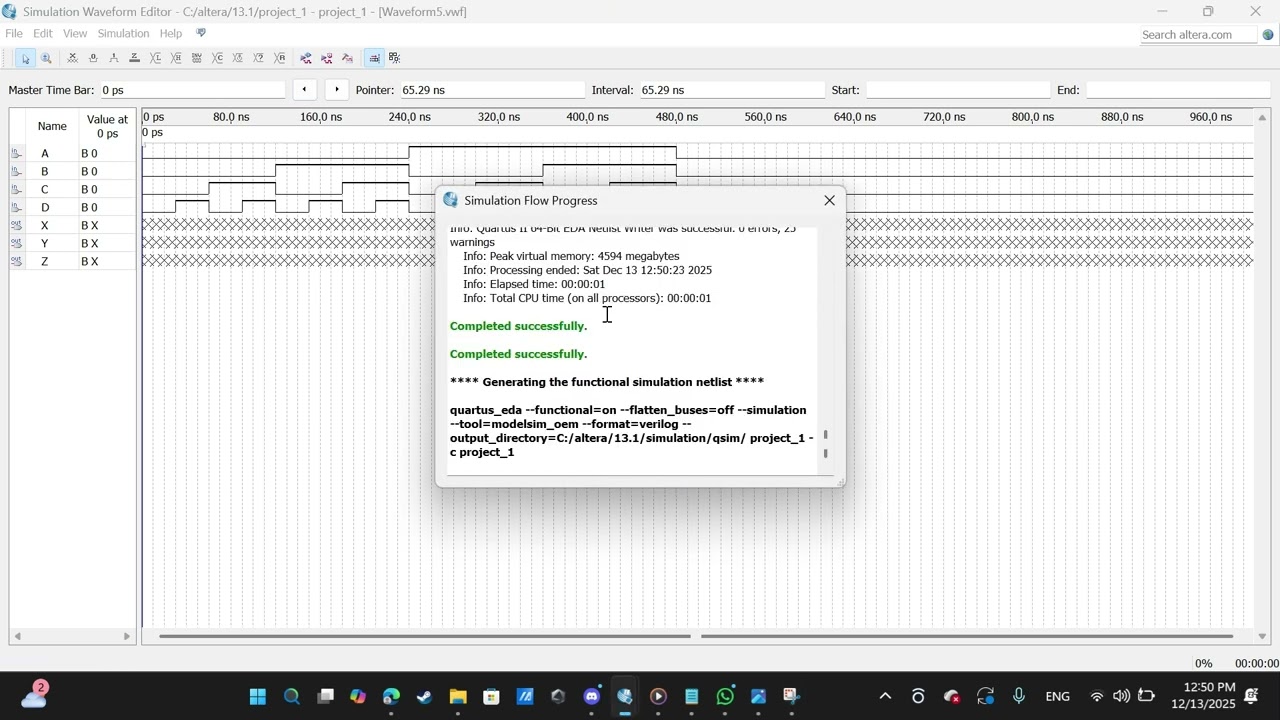1280x720 pixels.
Task: Click the signal name pane right scroll arrow
Action: point(127,636)
